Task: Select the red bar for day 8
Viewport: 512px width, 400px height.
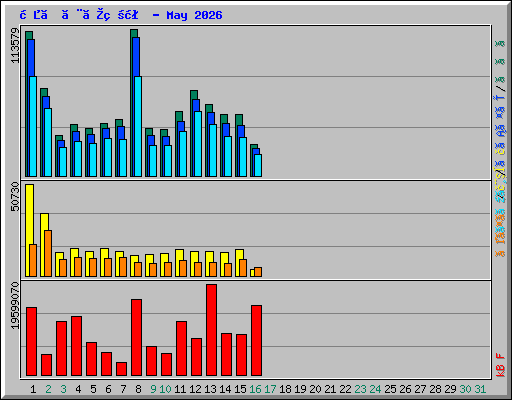Action: [136, 338]
